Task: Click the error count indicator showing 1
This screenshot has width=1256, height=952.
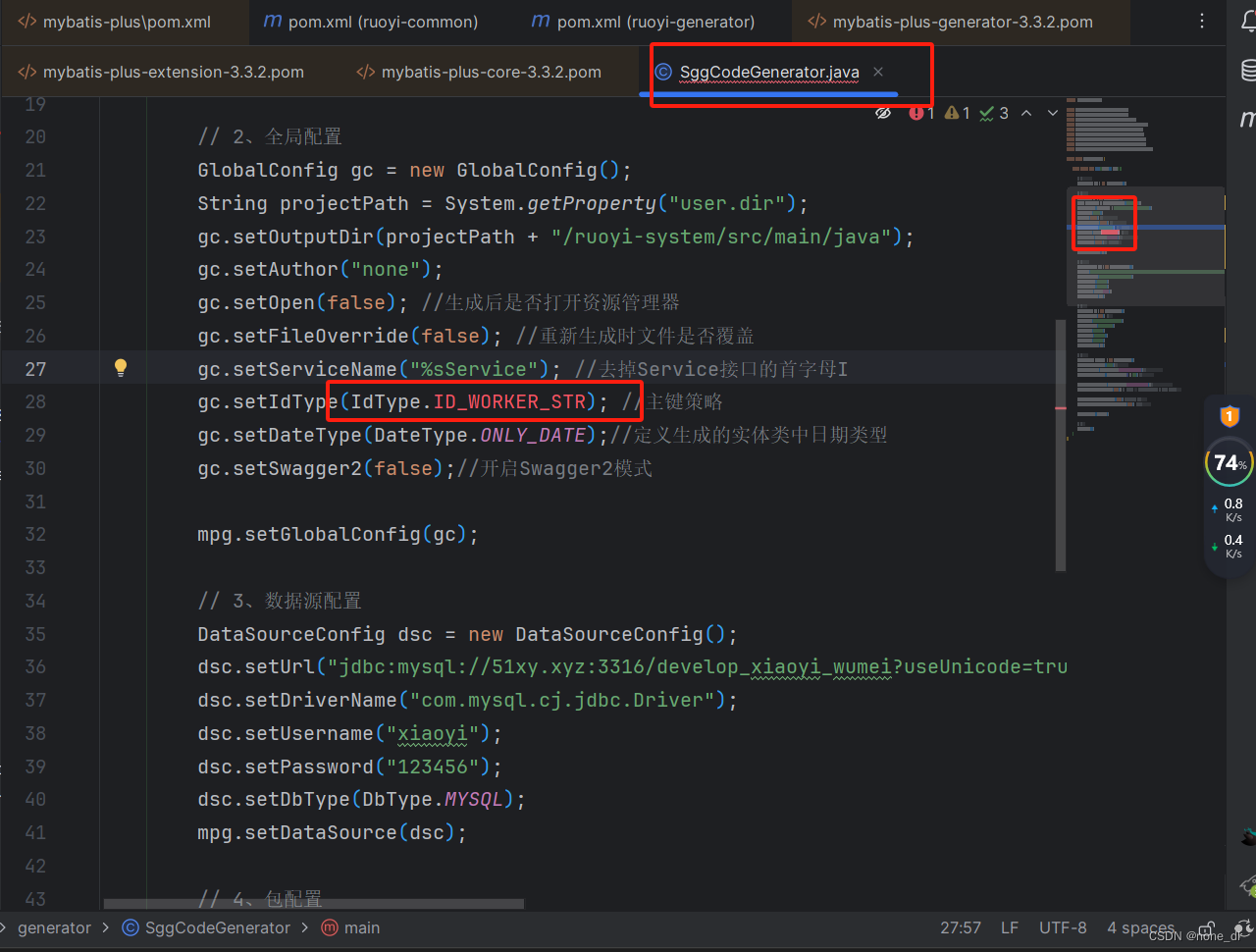Action: (x=920, y=113)
